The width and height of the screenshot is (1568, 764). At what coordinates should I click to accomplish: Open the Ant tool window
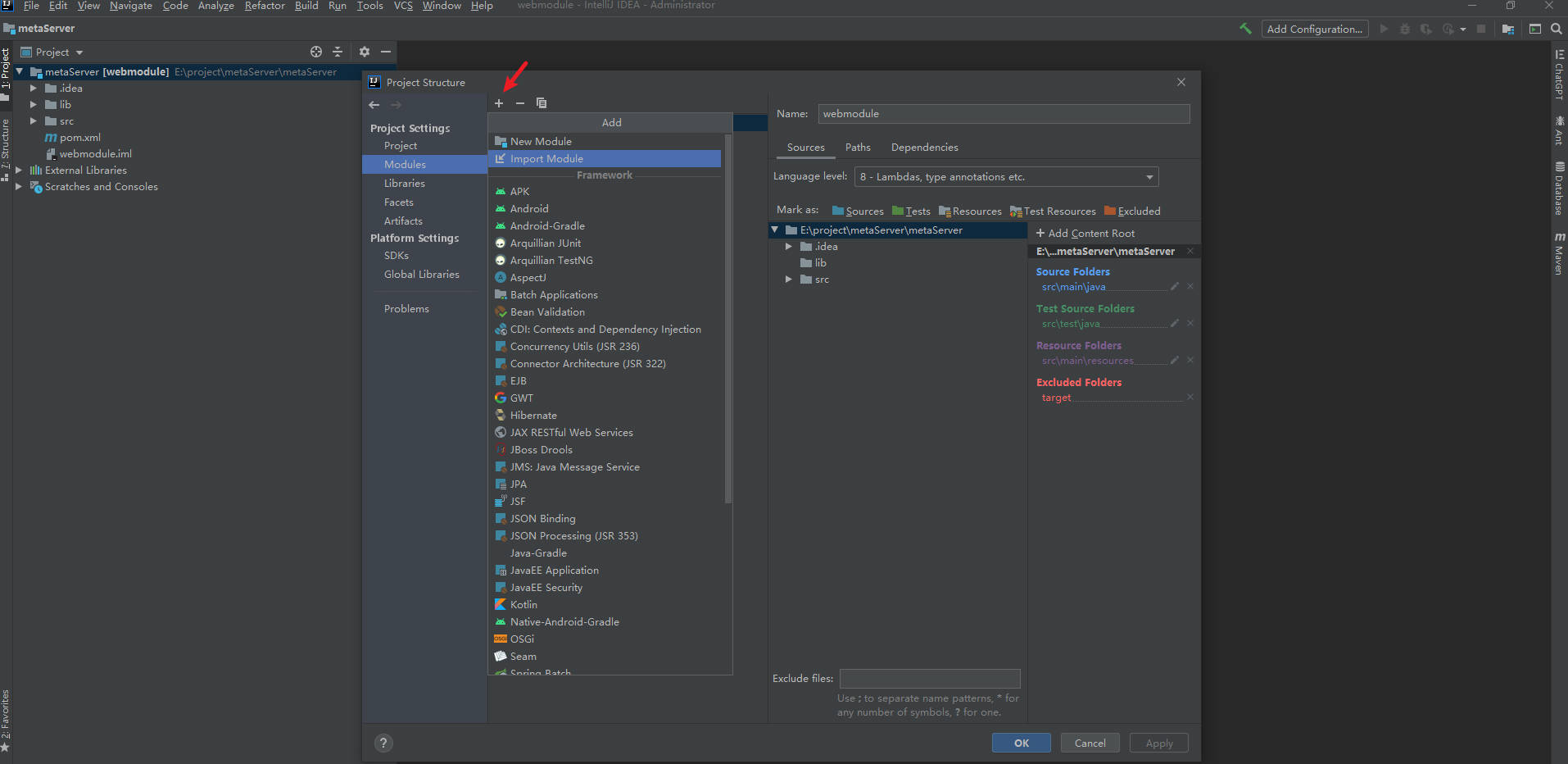click(x=1559, y=130)
